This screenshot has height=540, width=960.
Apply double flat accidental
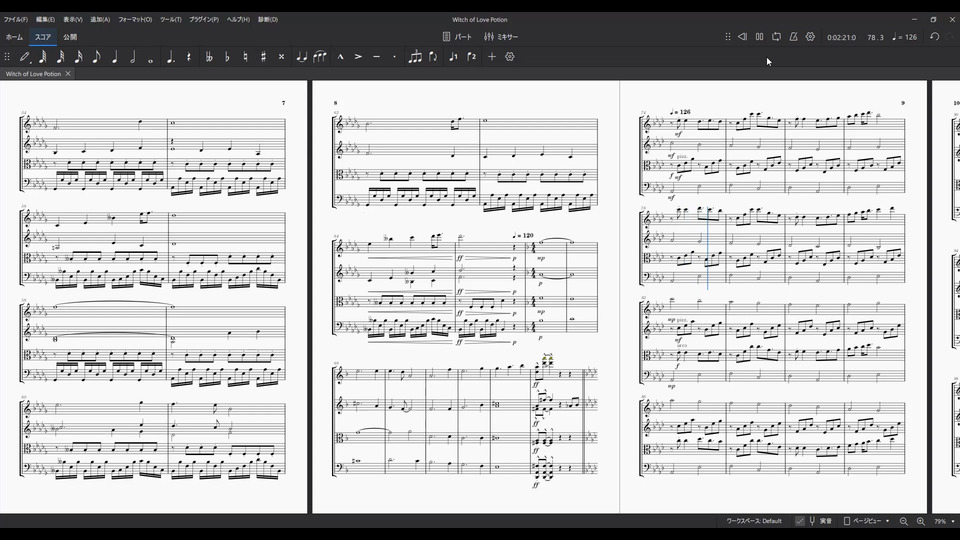coord(209,57)
